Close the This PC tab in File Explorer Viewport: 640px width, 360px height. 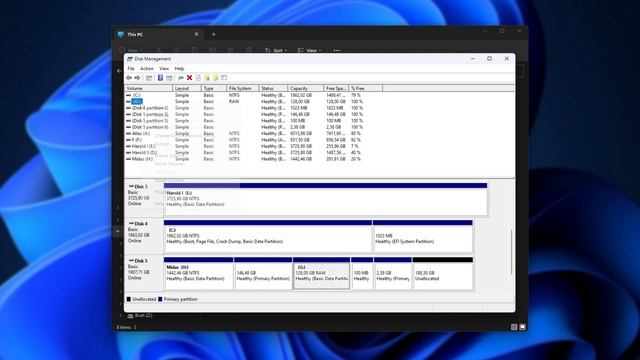196,34
